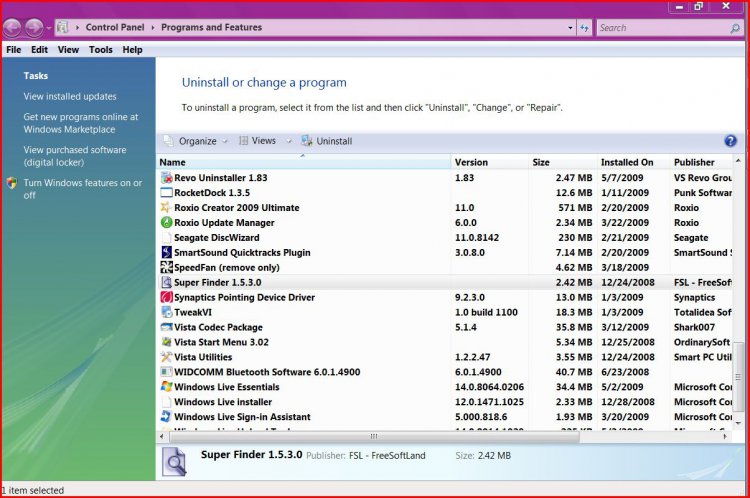Click the Vista Start Menu 3.02 icon
This screenshot has height=498, width=750.
(166, 342)
